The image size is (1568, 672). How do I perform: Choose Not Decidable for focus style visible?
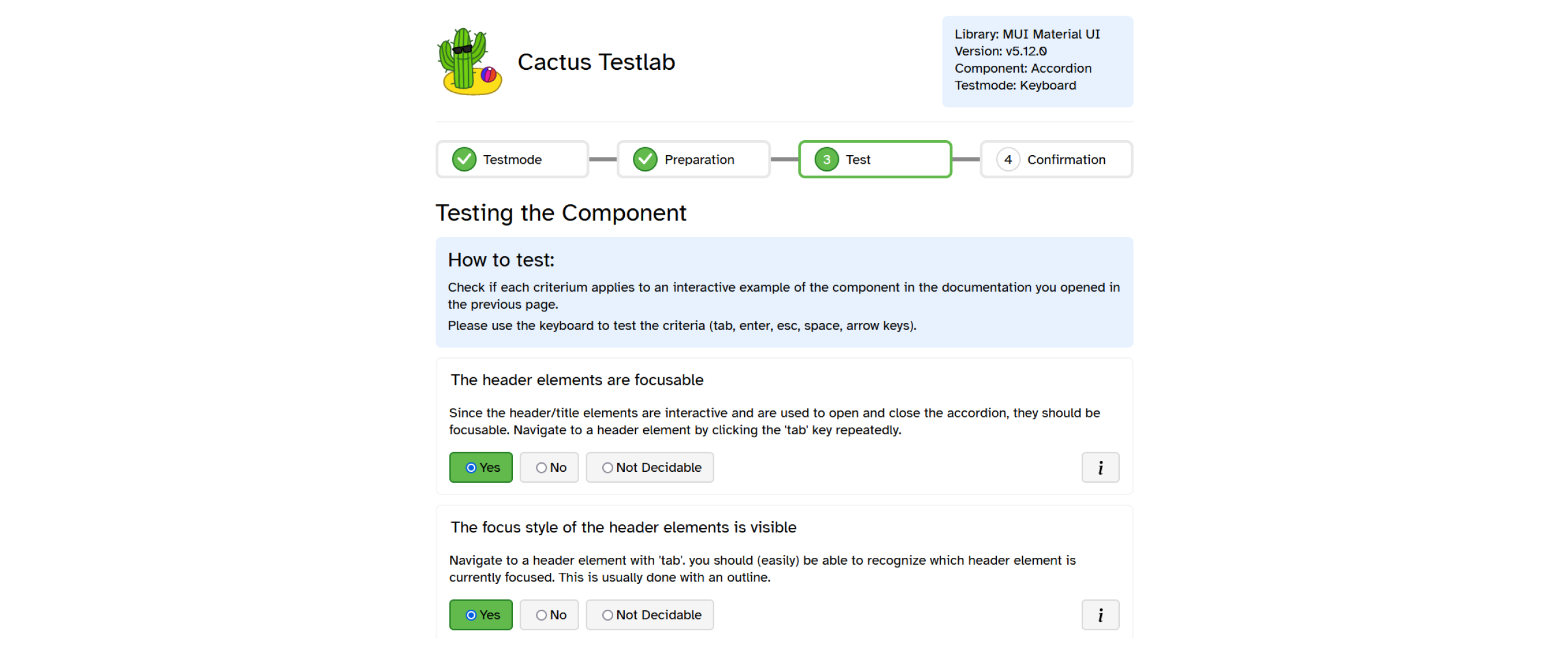(x=650, y=615)
